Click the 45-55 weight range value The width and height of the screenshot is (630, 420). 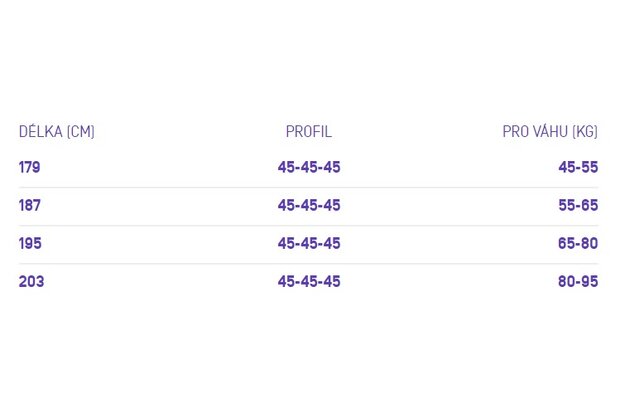[578, 167]
